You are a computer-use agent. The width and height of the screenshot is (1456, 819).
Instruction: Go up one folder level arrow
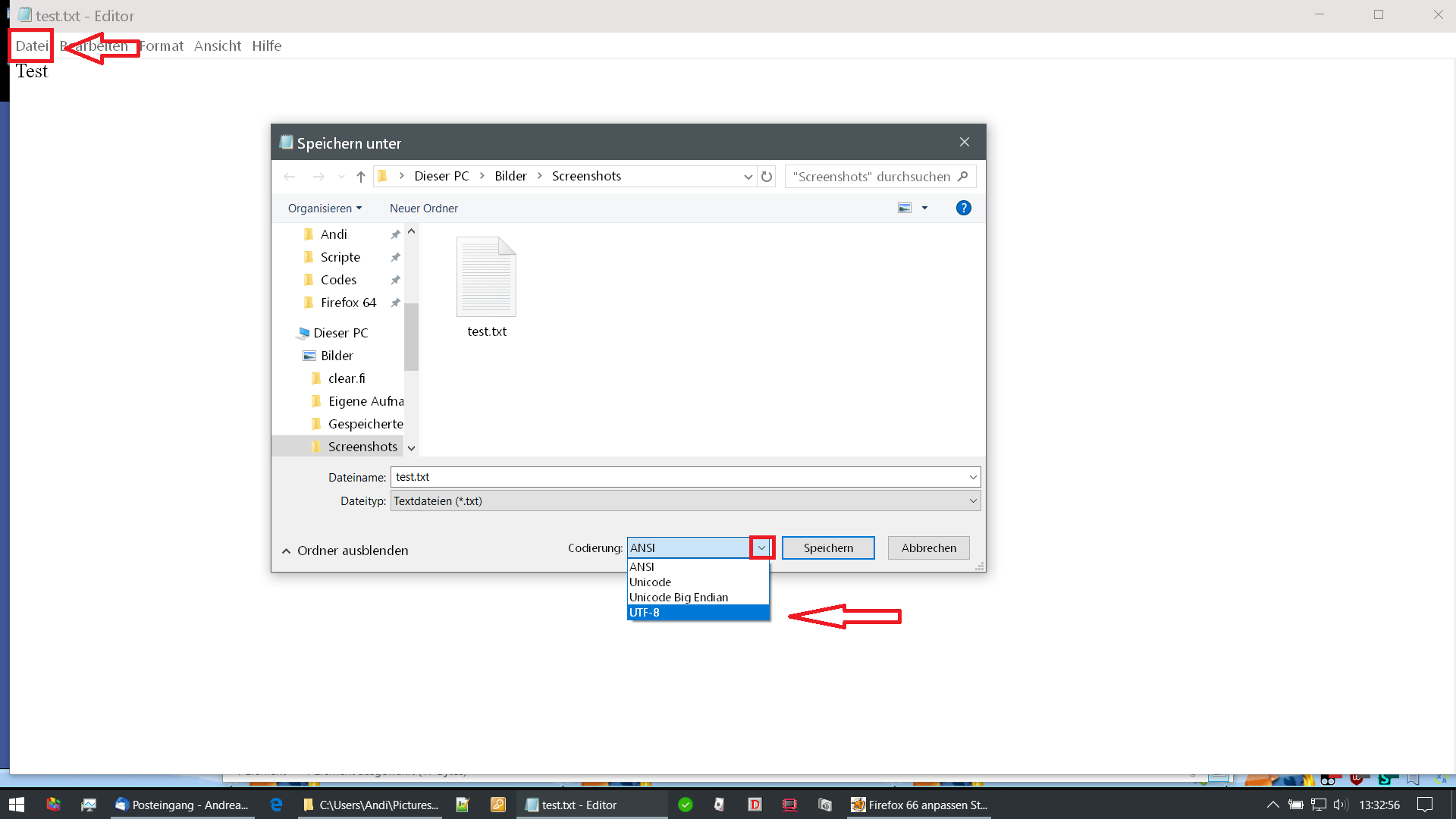[361, 177]
